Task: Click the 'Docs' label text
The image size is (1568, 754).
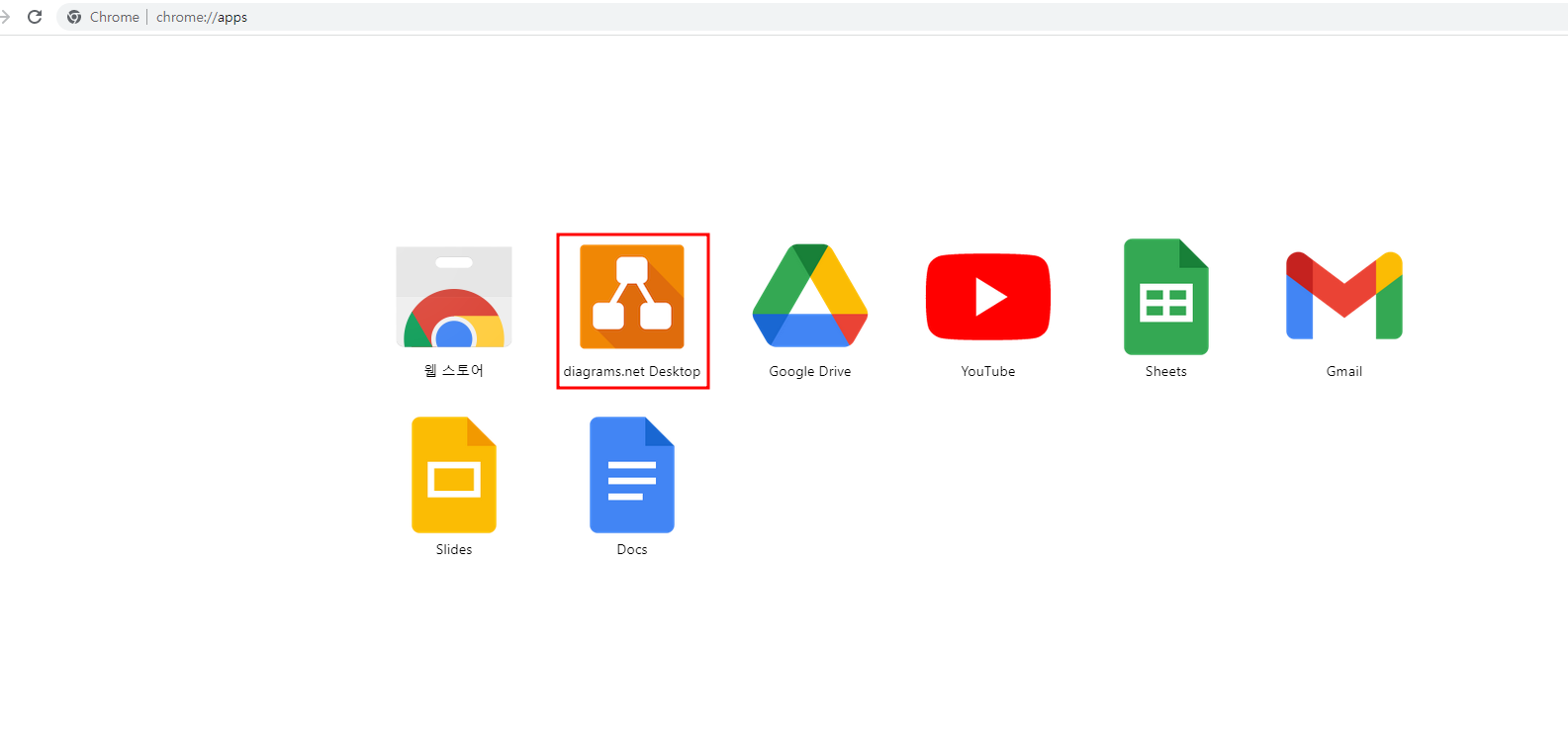Action: [632, 549]
